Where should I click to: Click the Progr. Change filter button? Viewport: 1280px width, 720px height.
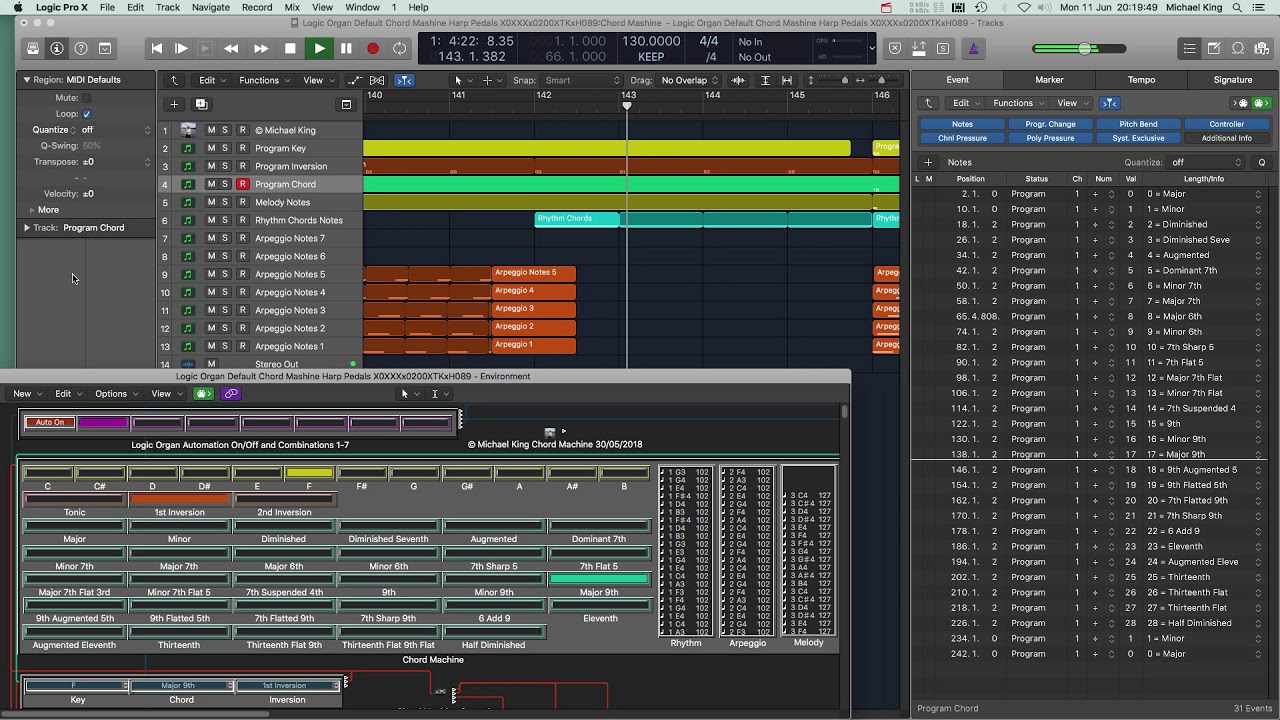tap(1050, 124)
